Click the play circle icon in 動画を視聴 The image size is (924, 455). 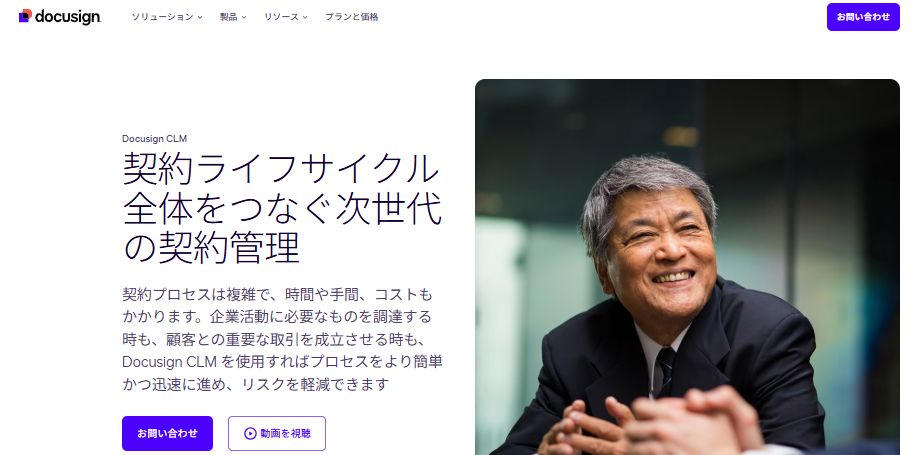tap(250, 434)
